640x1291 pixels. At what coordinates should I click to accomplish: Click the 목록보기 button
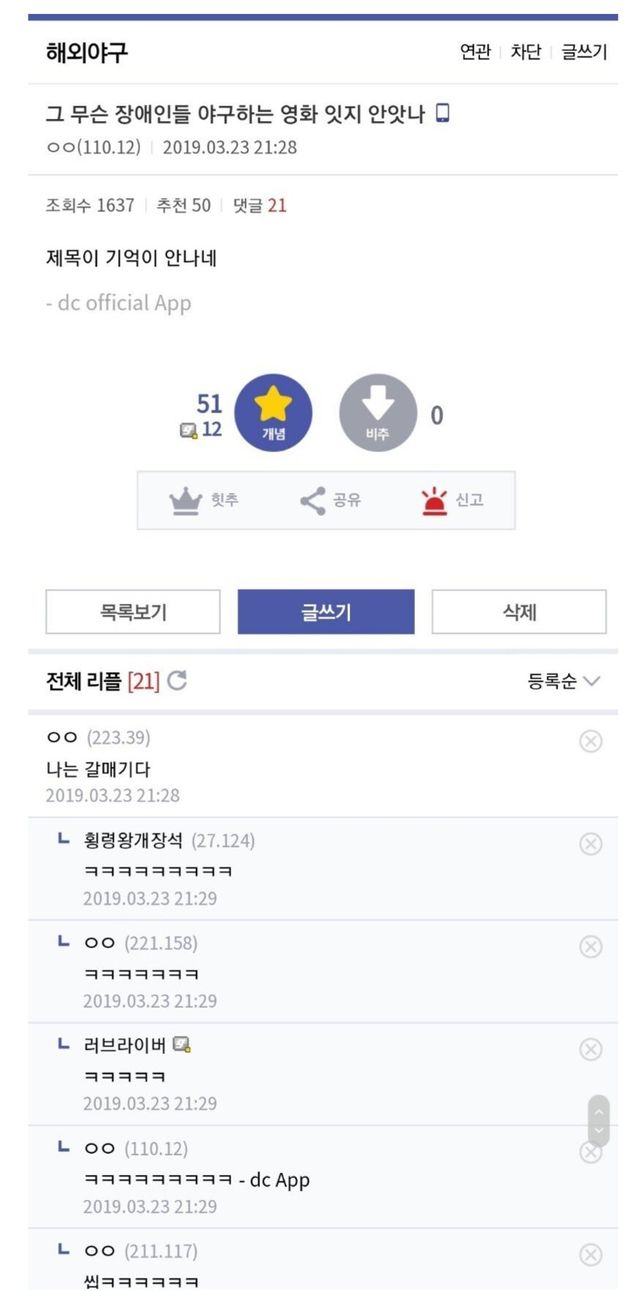133,612
